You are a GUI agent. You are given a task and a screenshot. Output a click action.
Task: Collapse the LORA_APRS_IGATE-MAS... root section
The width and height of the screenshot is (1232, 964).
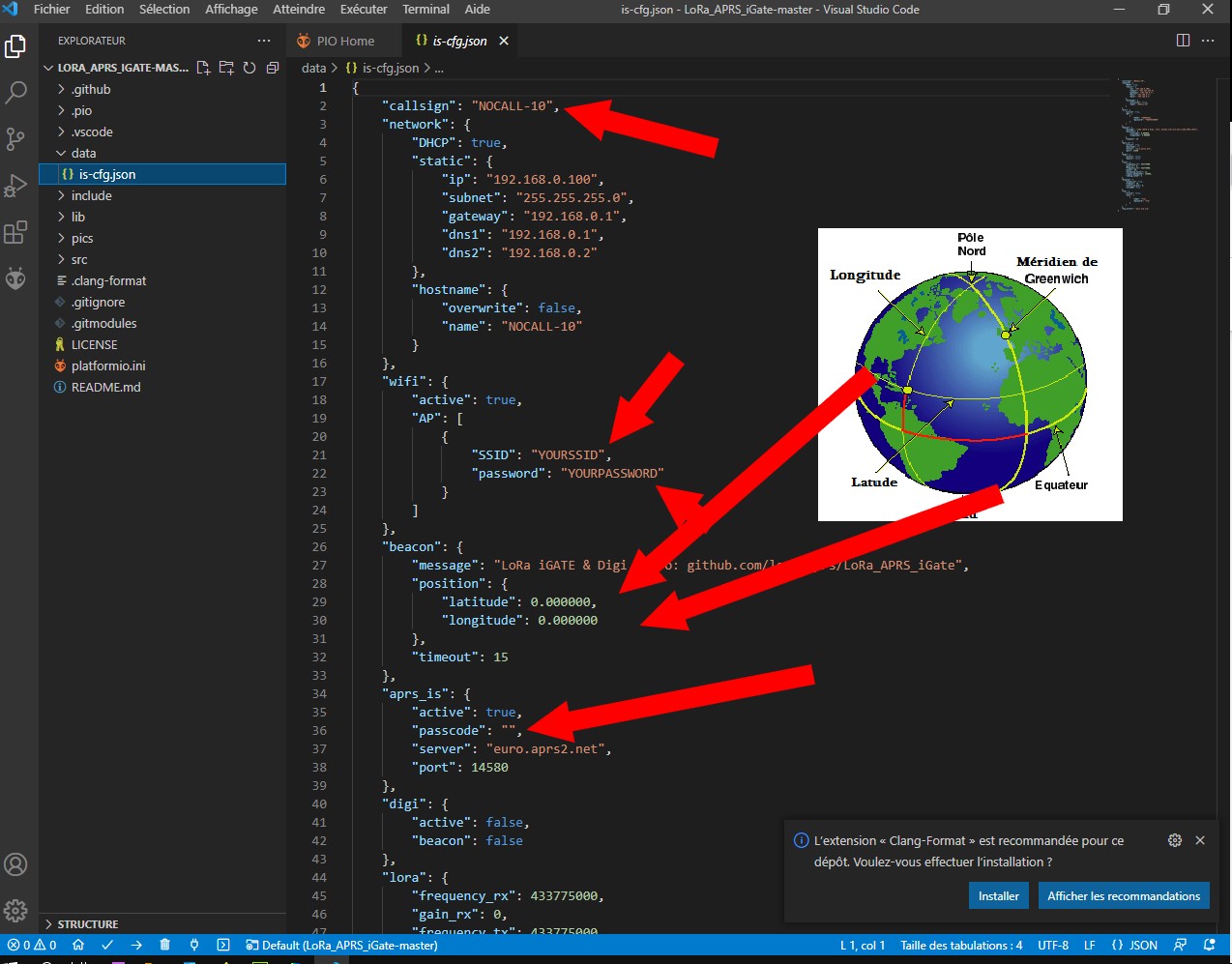116,68
